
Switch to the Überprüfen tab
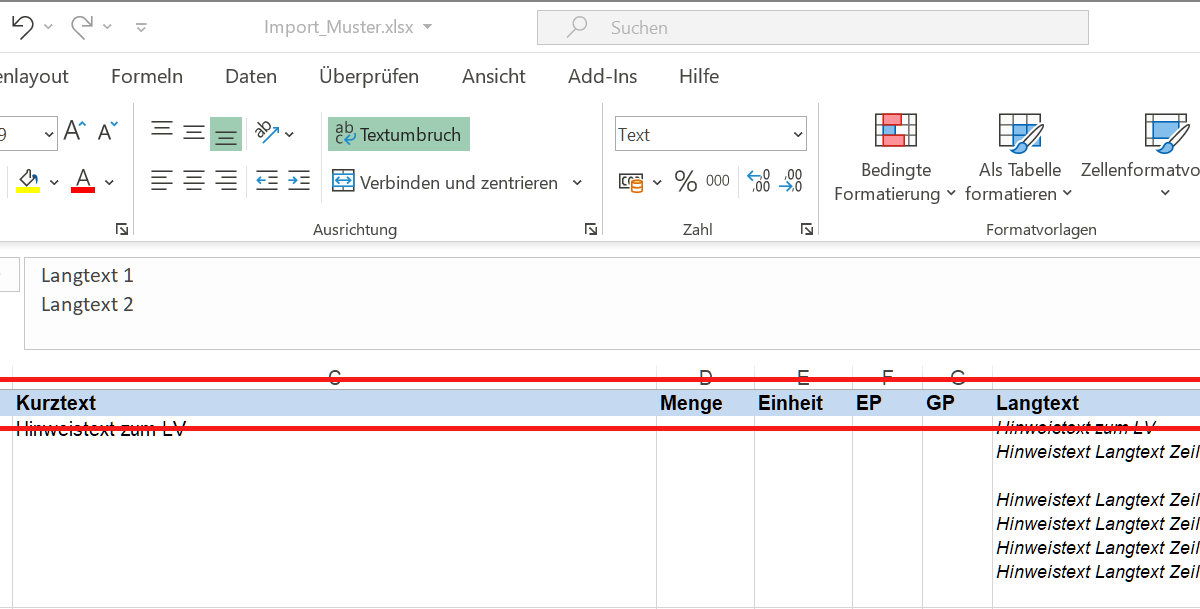pyautogui.click(x=369, y=76)
